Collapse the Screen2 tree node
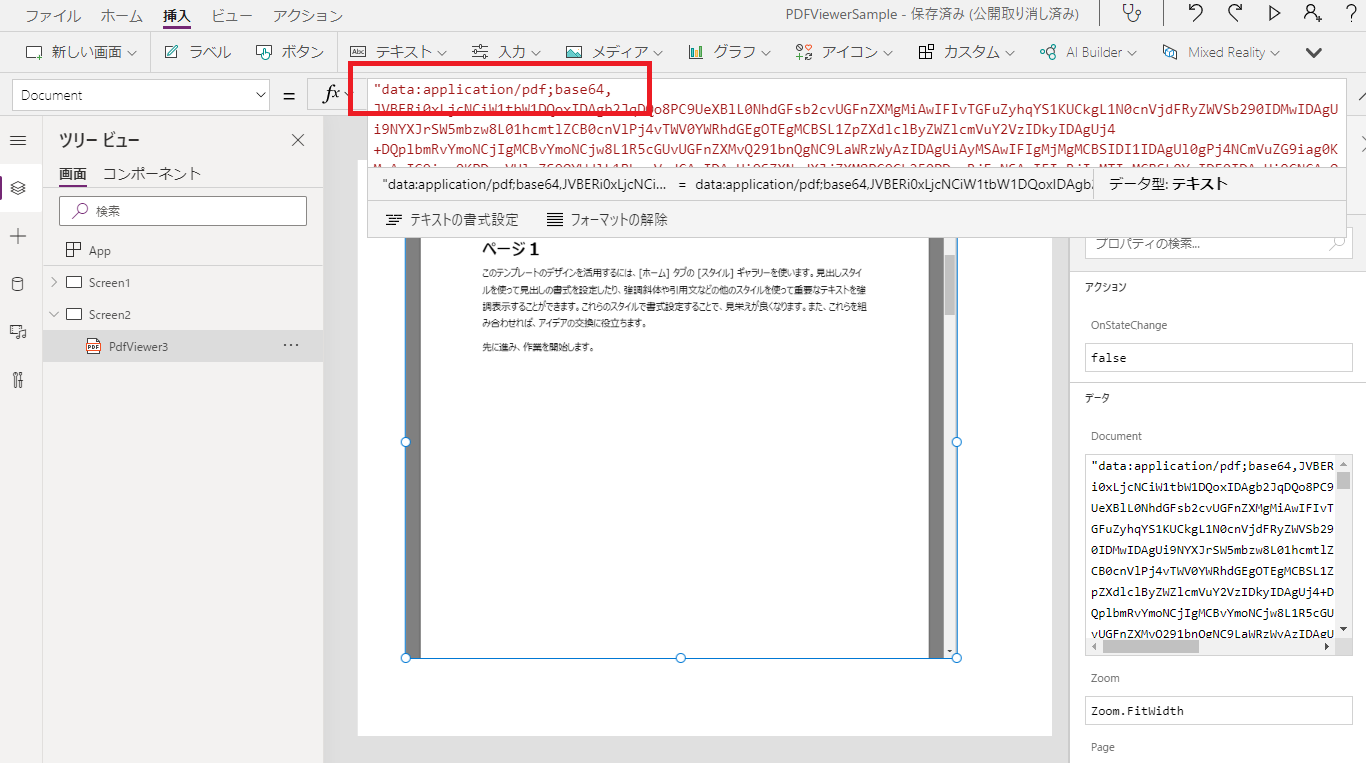This screenshot has height=763, width=1366. [54, 315]
